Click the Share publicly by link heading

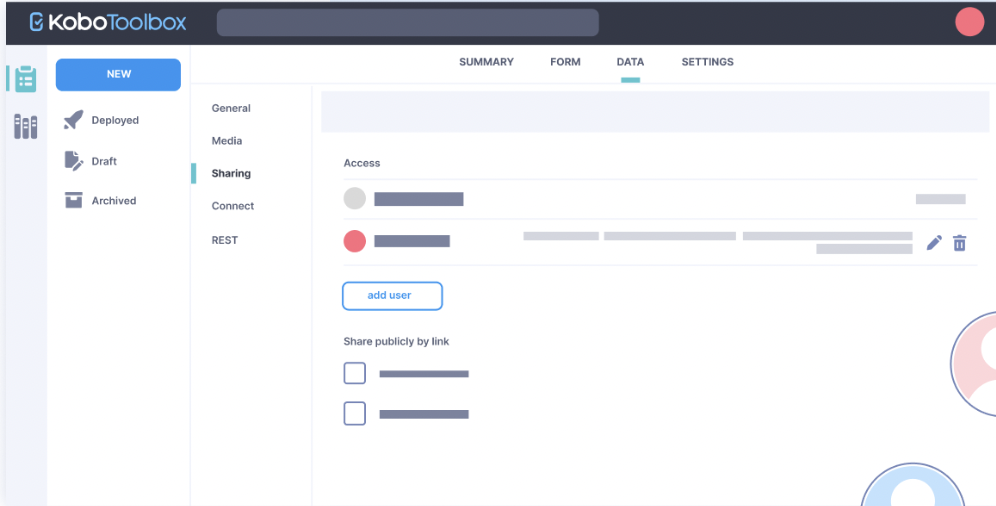(396, 342)
